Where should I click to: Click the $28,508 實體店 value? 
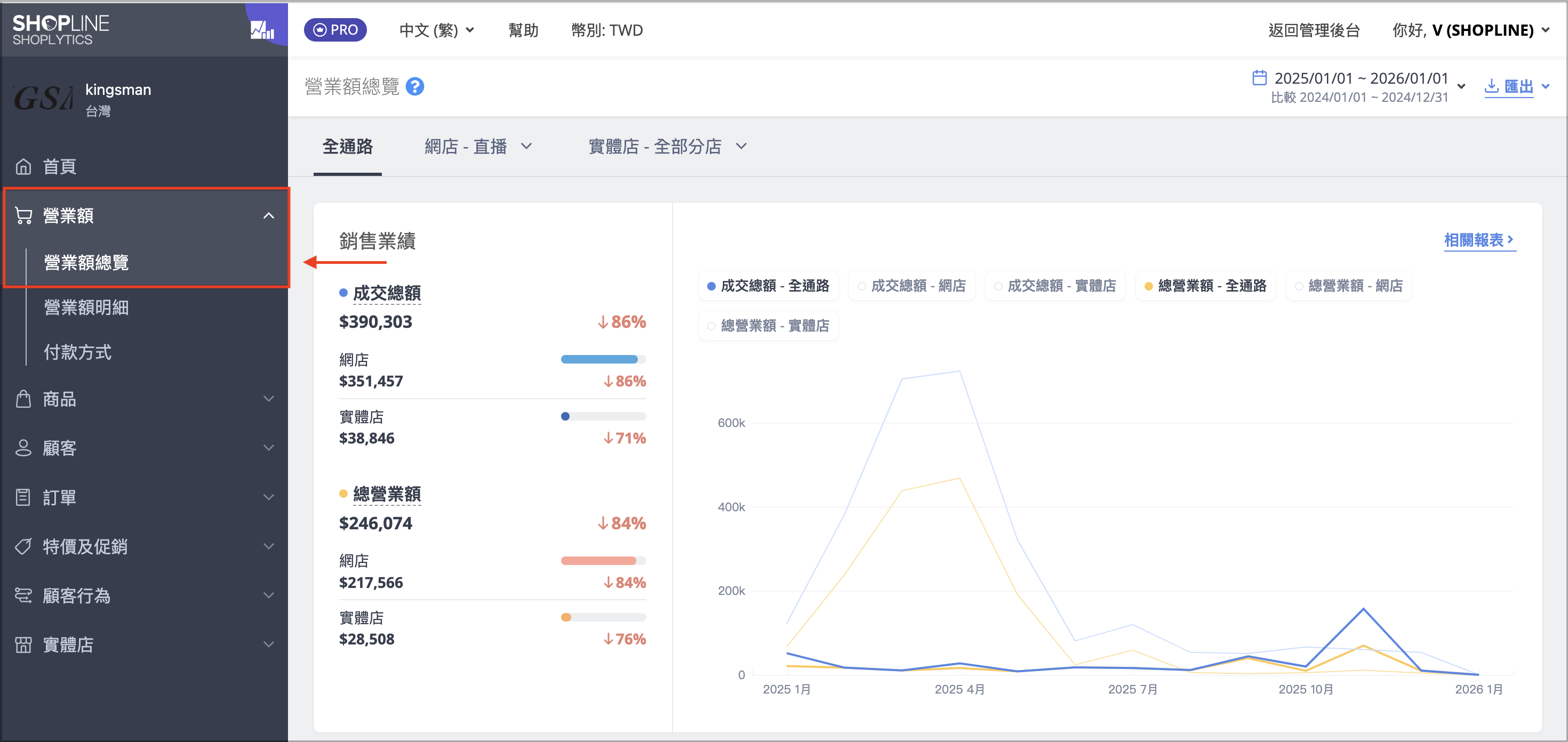(366, 639)
